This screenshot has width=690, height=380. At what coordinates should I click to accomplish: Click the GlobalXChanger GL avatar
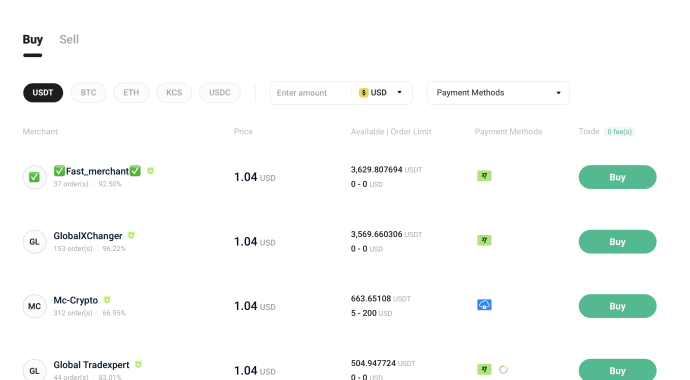tap(34, 242)
